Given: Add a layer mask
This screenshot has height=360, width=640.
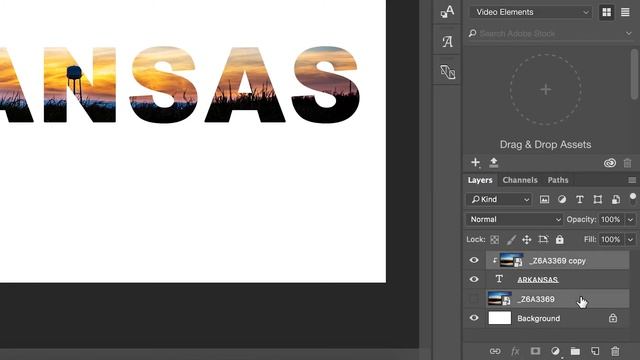Looking at the screenshot, I should point(535,351).
